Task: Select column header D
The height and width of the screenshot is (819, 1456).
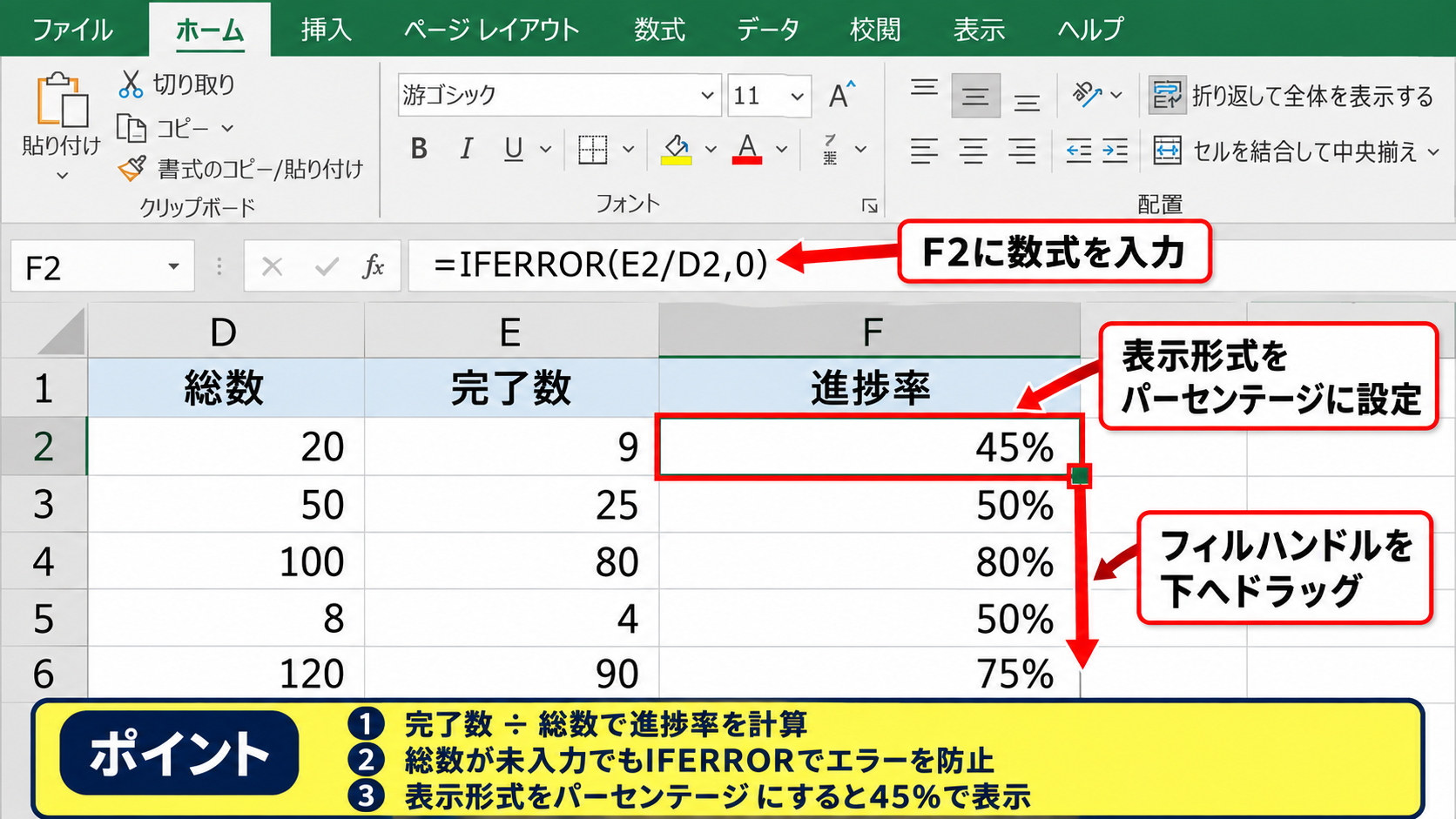Action: (225, 332)
